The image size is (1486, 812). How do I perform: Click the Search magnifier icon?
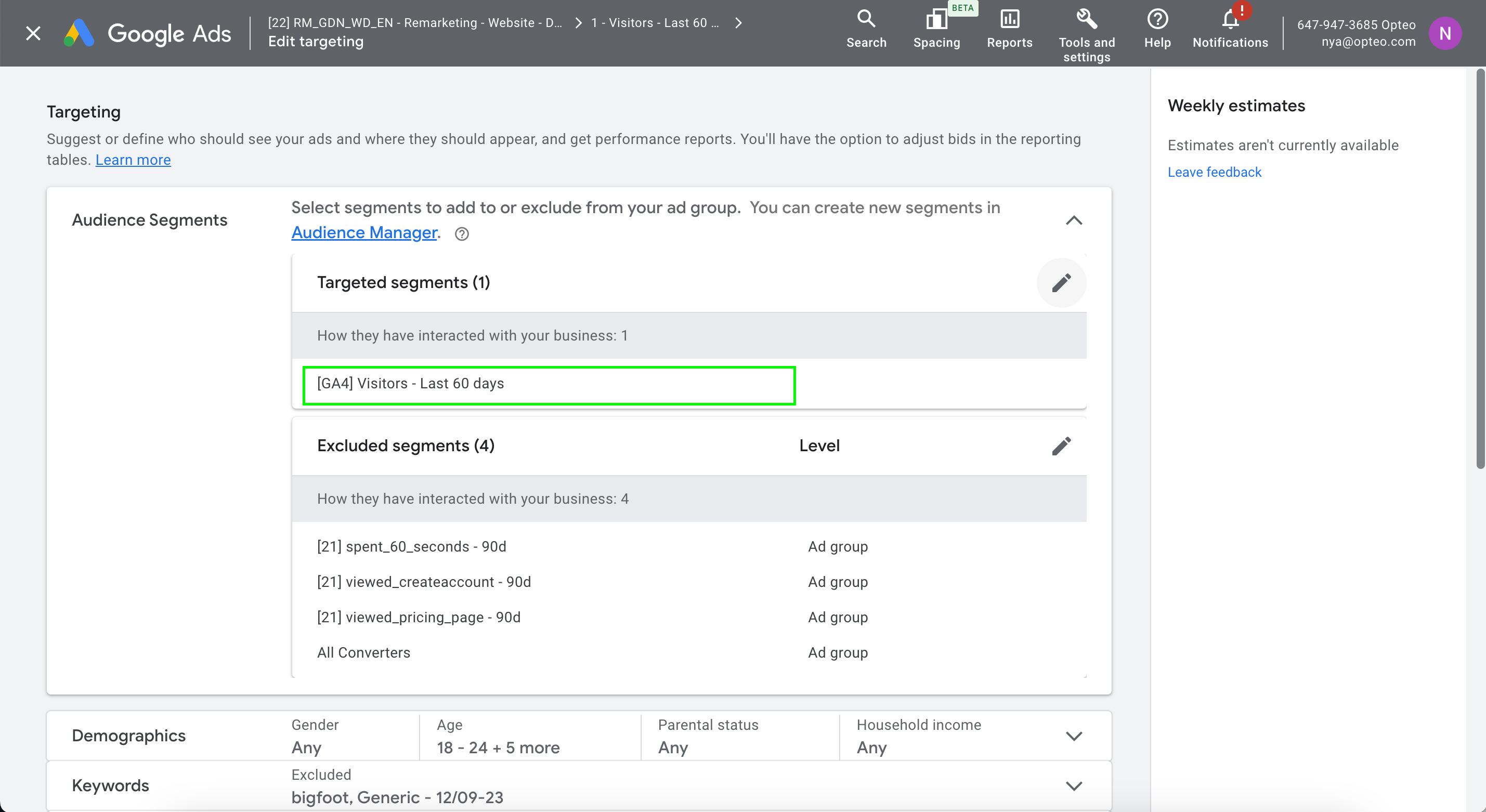tap(866, 20)
